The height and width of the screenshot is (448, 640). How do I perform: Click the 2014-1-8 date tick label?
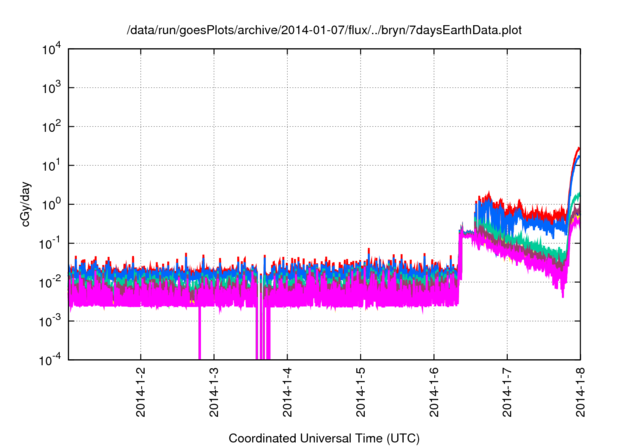580,392
